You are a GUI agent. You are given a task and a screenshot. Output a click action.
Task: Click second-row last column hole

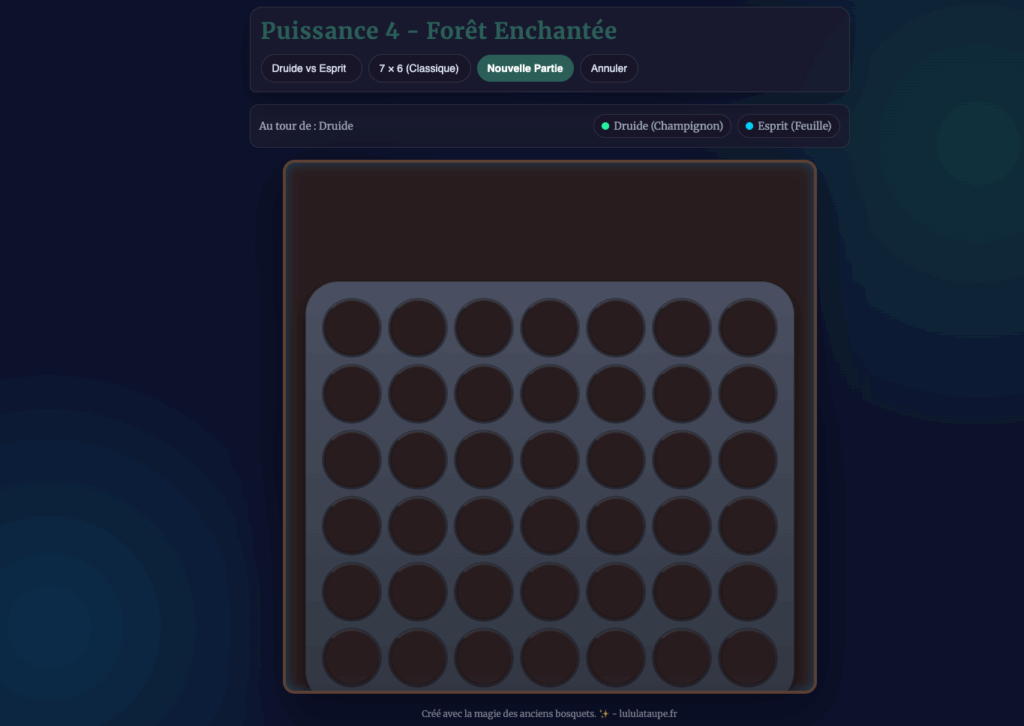tap(748, 394)
